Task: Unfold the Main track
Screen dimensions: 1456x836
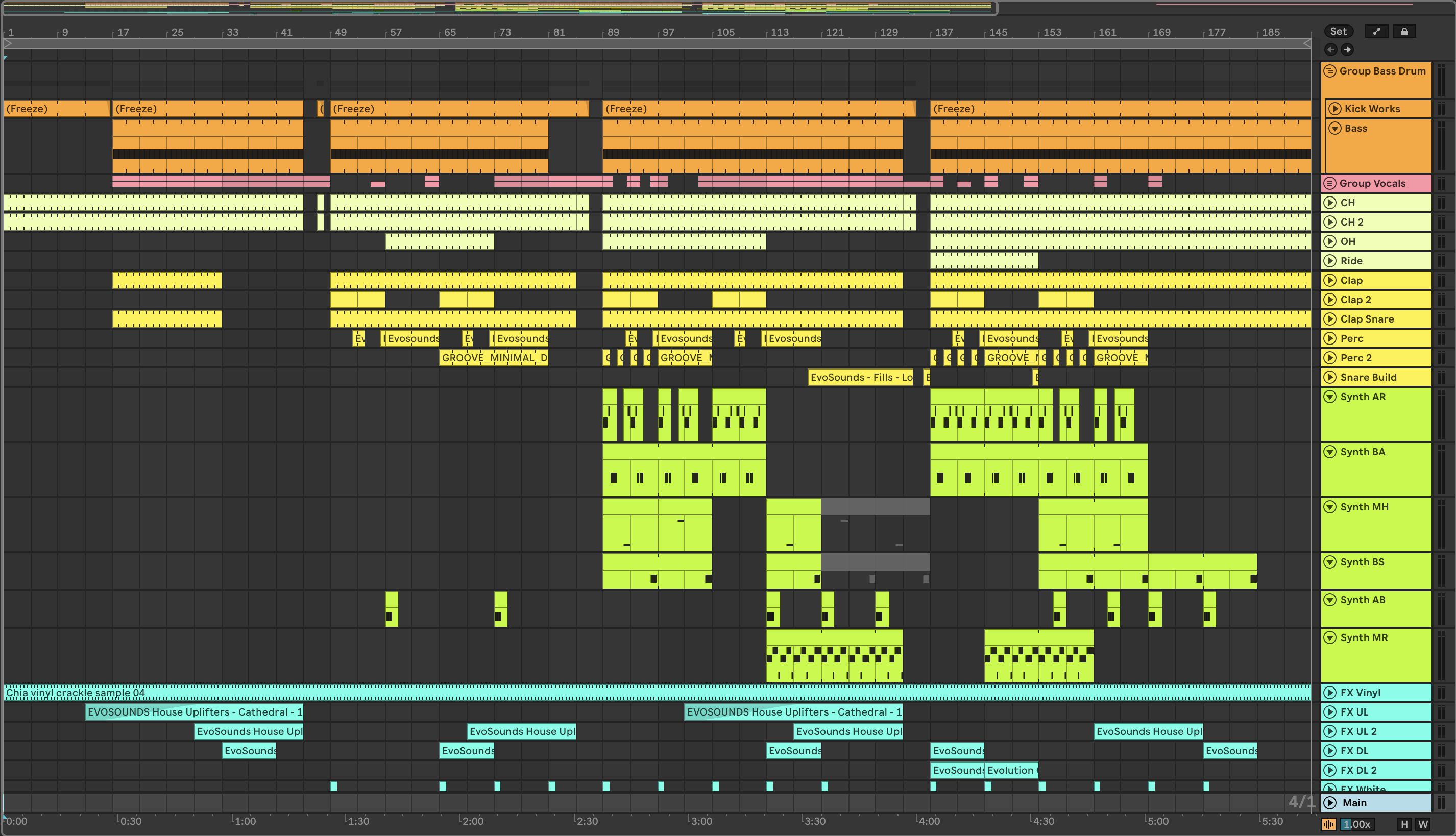Action: pyautogui.click(x=1330, y=803)
